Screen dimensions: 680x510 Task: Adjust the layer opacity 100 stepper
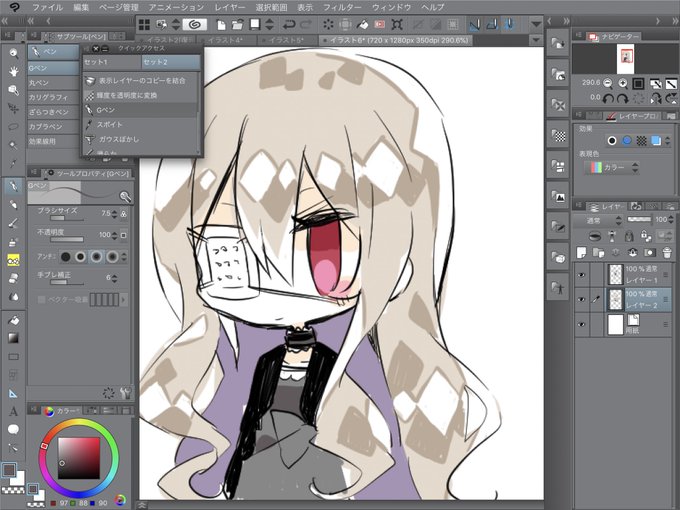671,220
